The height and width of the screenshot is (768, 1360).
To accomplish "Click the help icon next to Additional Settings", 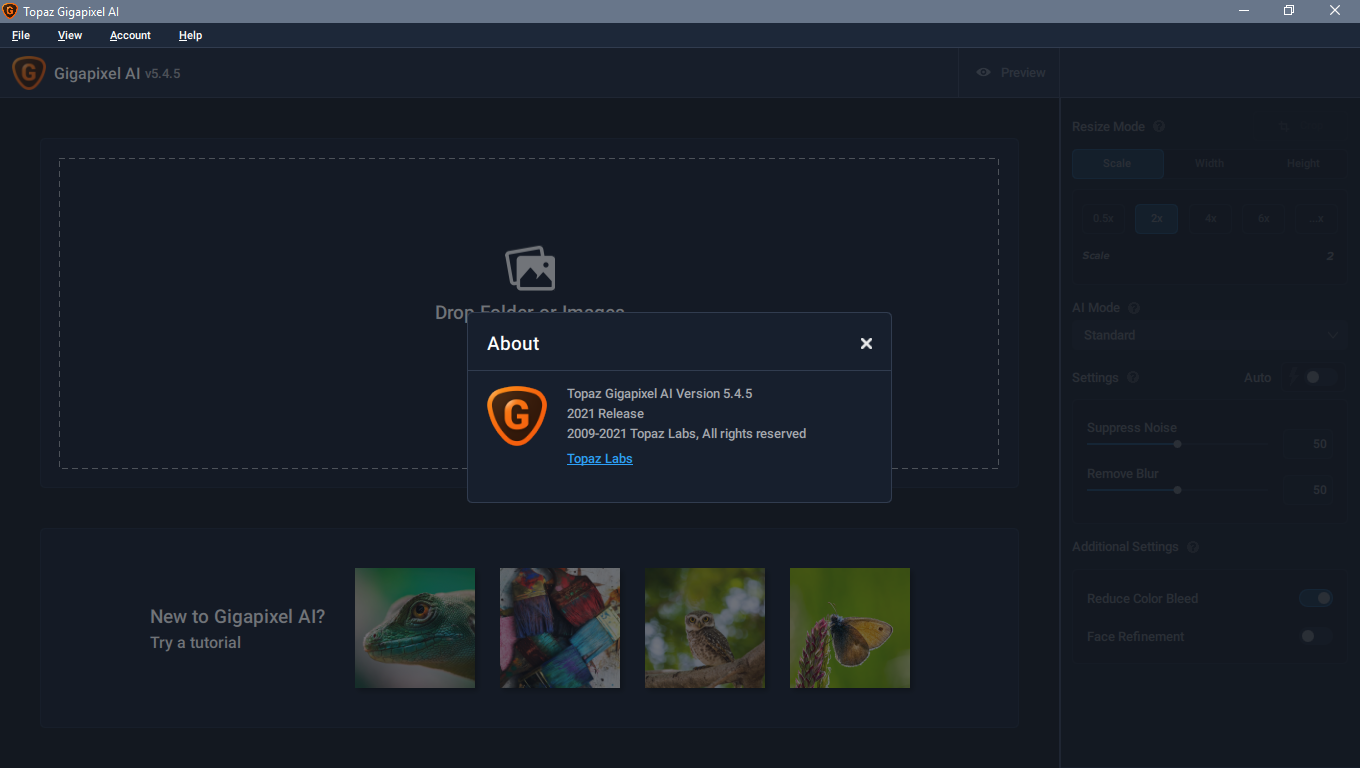I will click(1192, 547).
